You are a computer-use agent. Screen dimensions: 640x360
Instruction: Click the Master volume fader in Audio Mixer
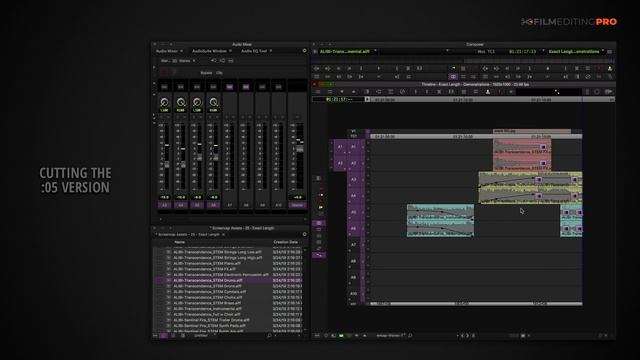coord(300,149)
